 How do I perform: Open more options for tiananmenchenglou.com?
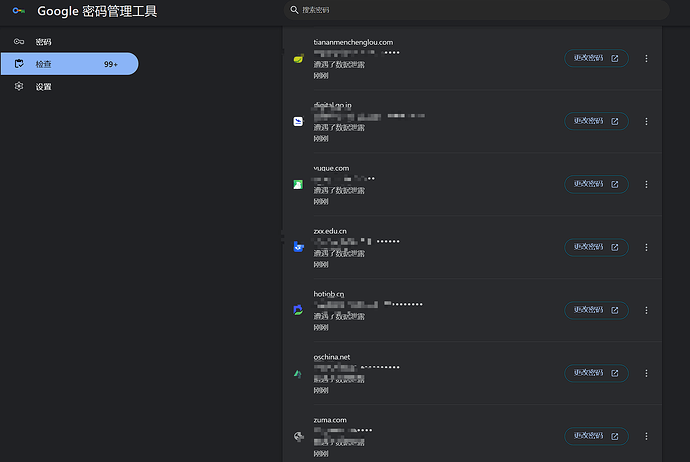point(646,59)
